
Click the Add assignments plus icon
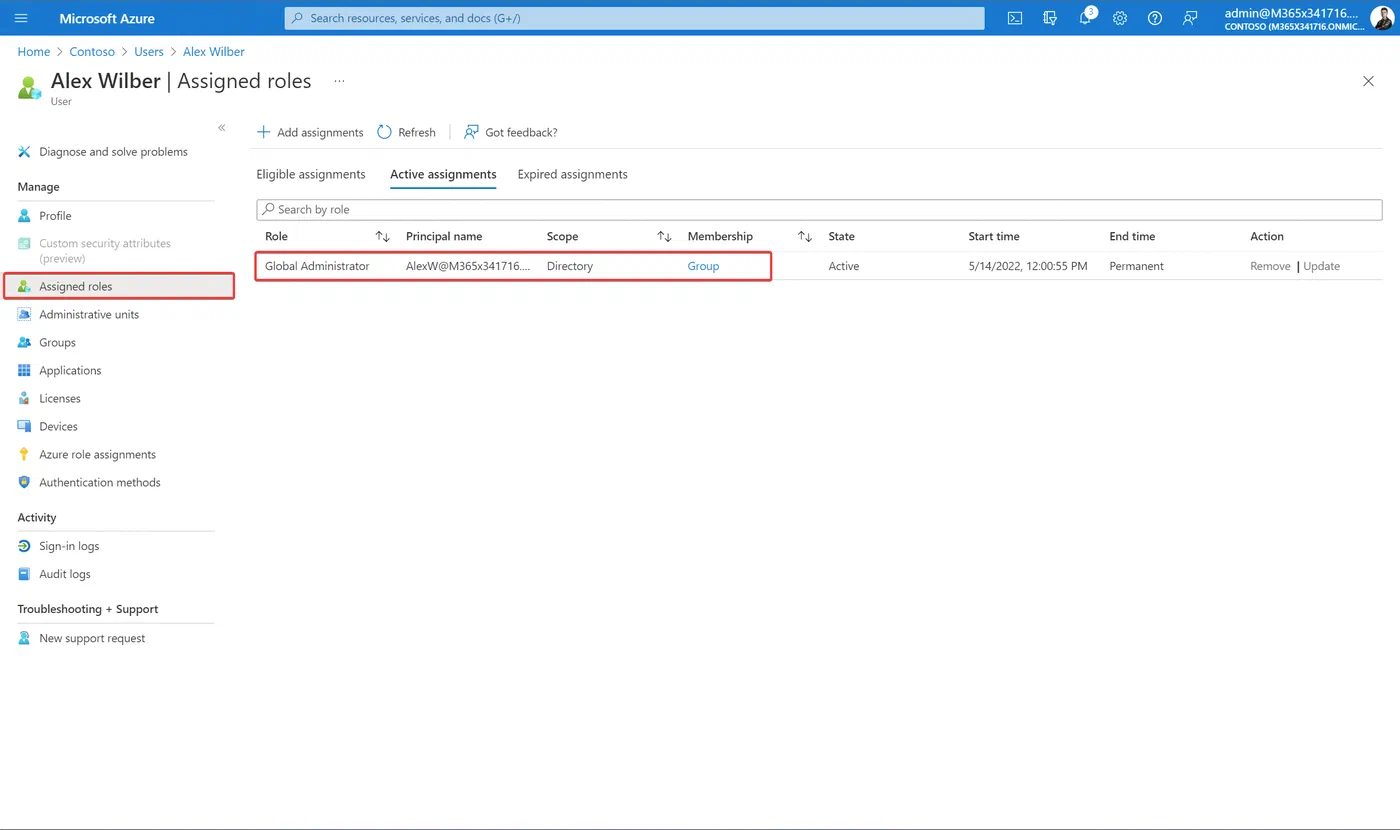click(x=264, y=132)
